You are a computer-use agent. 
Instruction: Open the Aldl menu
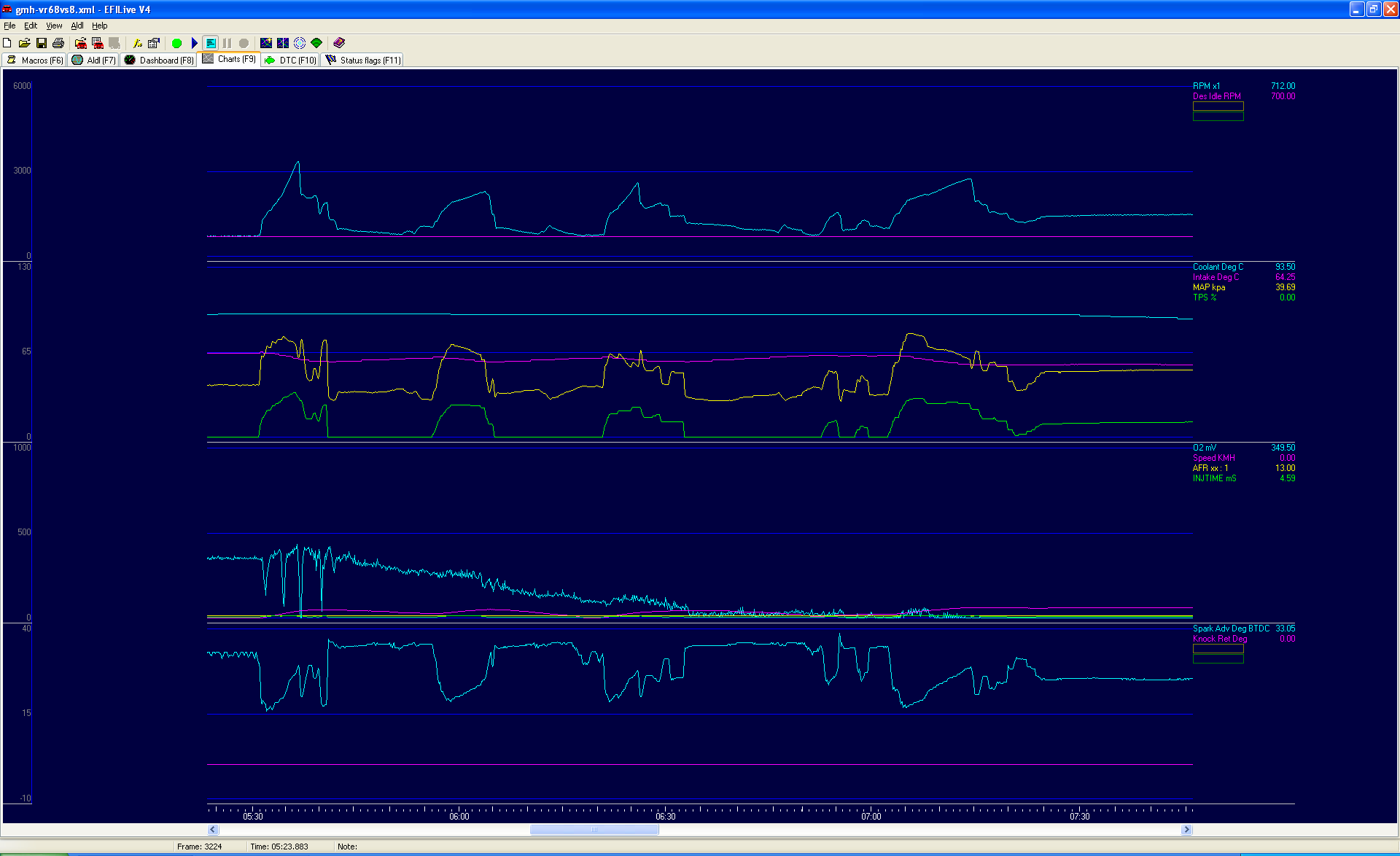[77, 26]
